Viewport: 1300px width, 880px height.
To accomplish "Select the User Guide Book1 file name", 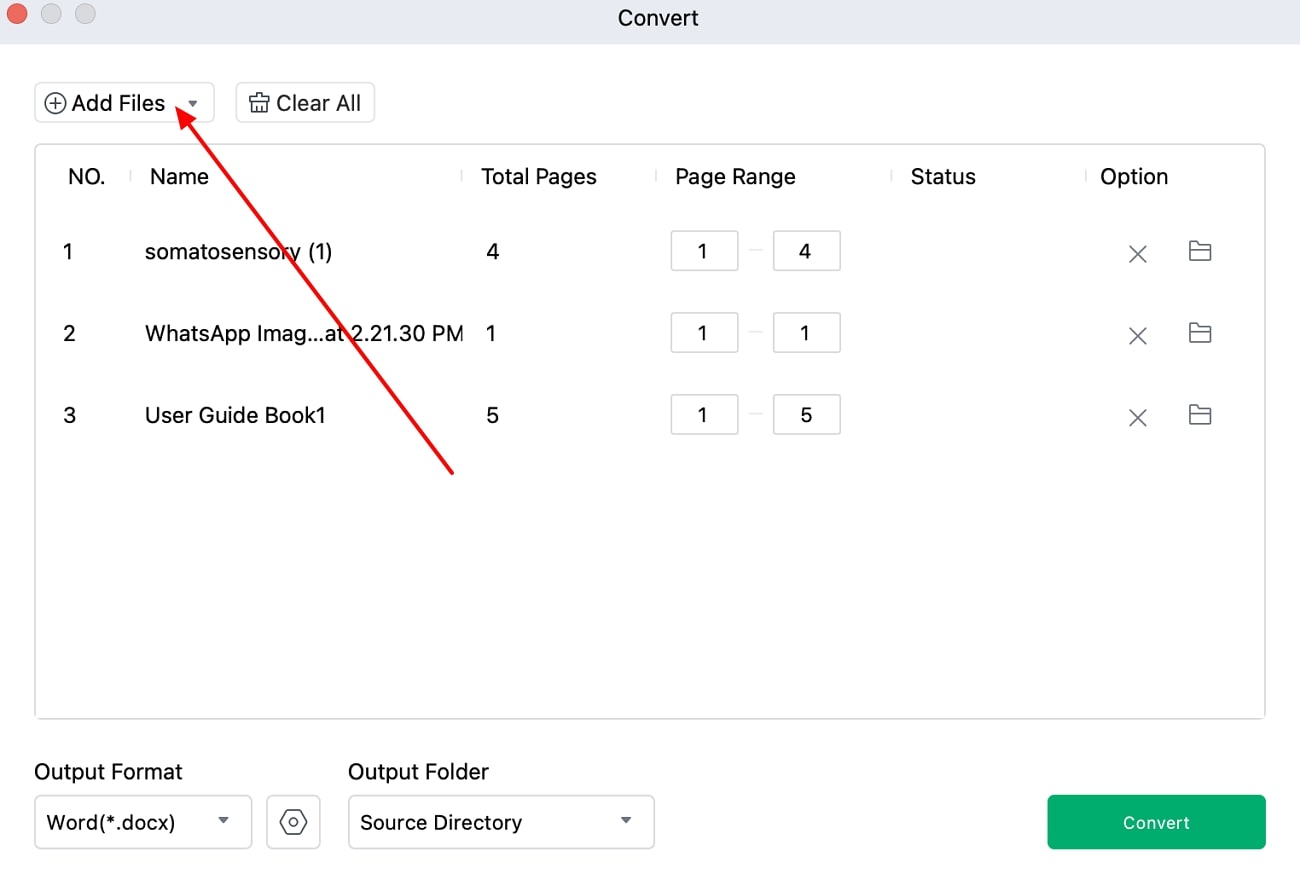I will [x=235, y=416].
